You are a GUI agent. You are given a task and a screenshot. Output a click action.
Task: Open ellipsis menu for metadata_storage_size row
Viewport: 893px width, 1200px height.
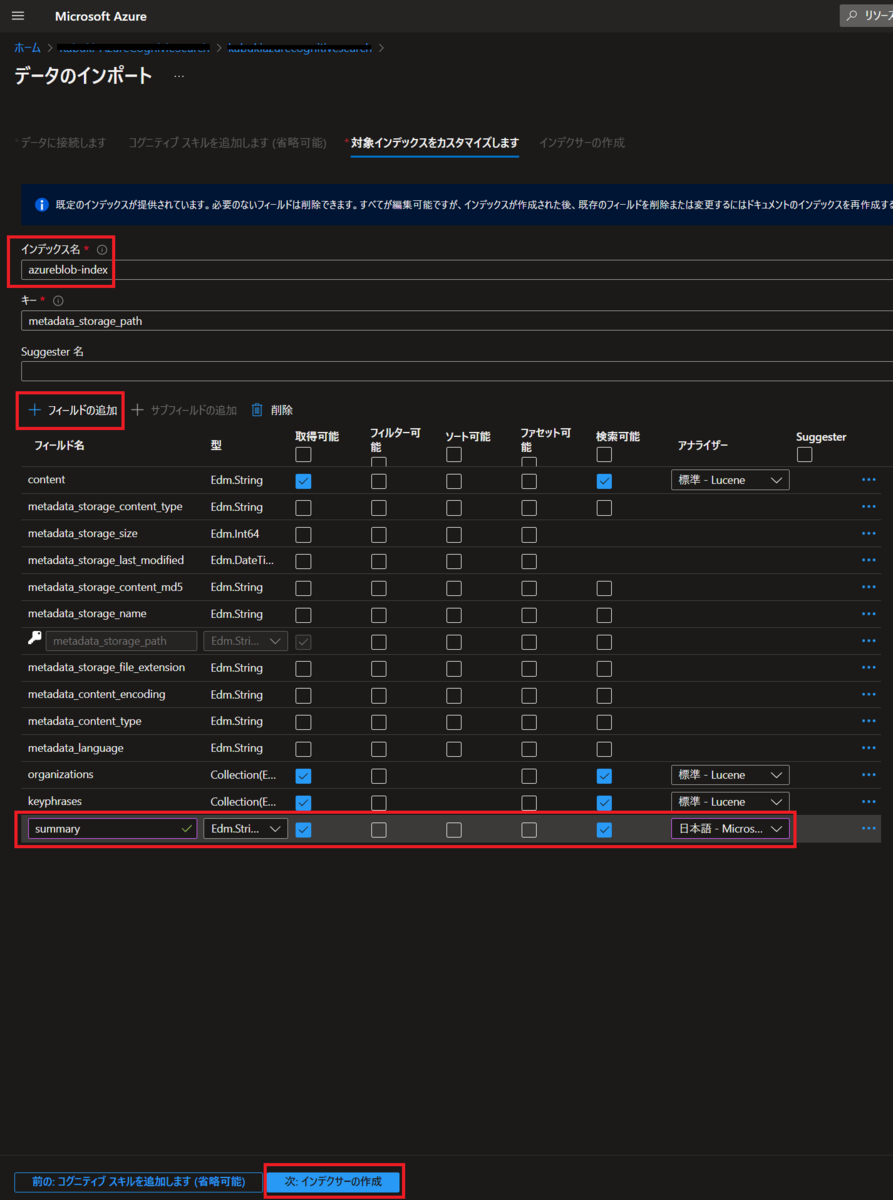click(868, 534)
